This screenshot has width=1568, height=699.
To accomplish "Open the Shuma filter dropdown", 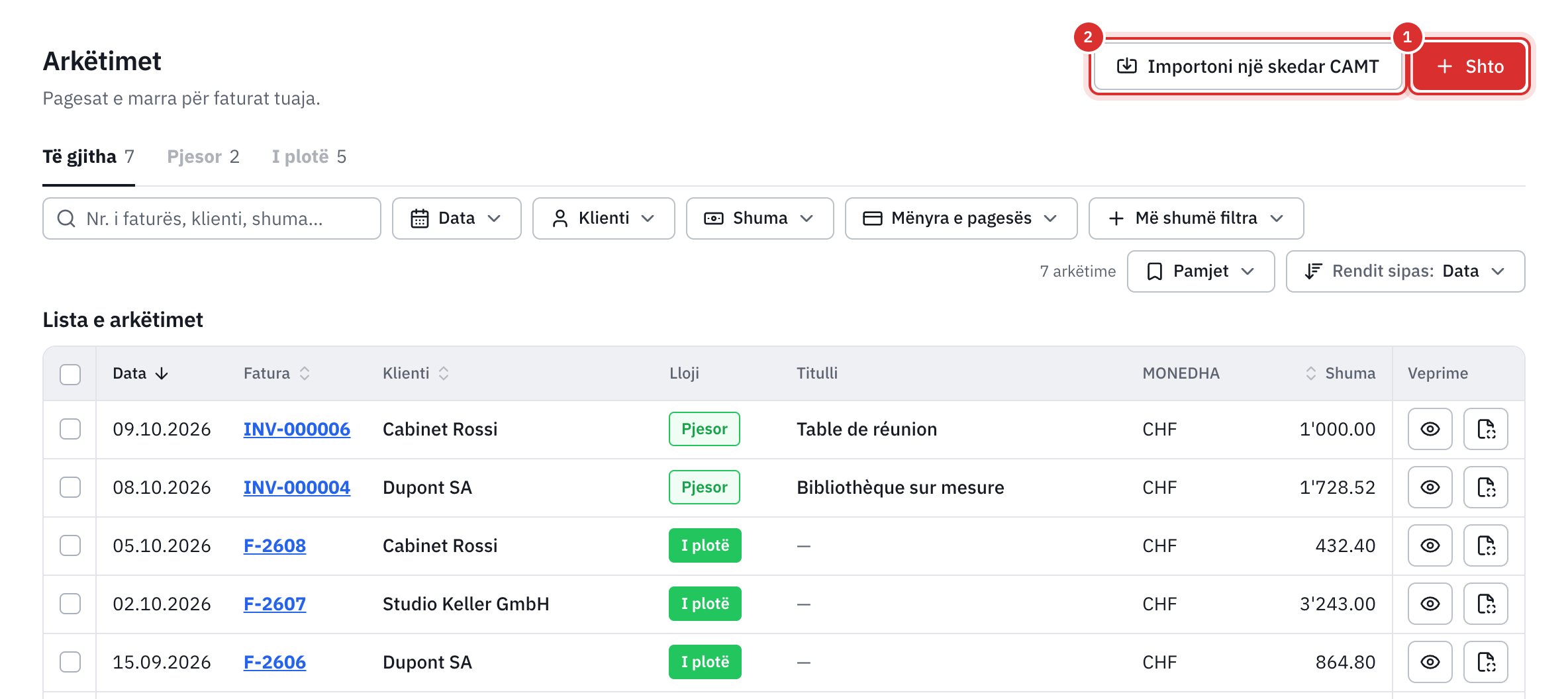I will [x=759, y=218].
